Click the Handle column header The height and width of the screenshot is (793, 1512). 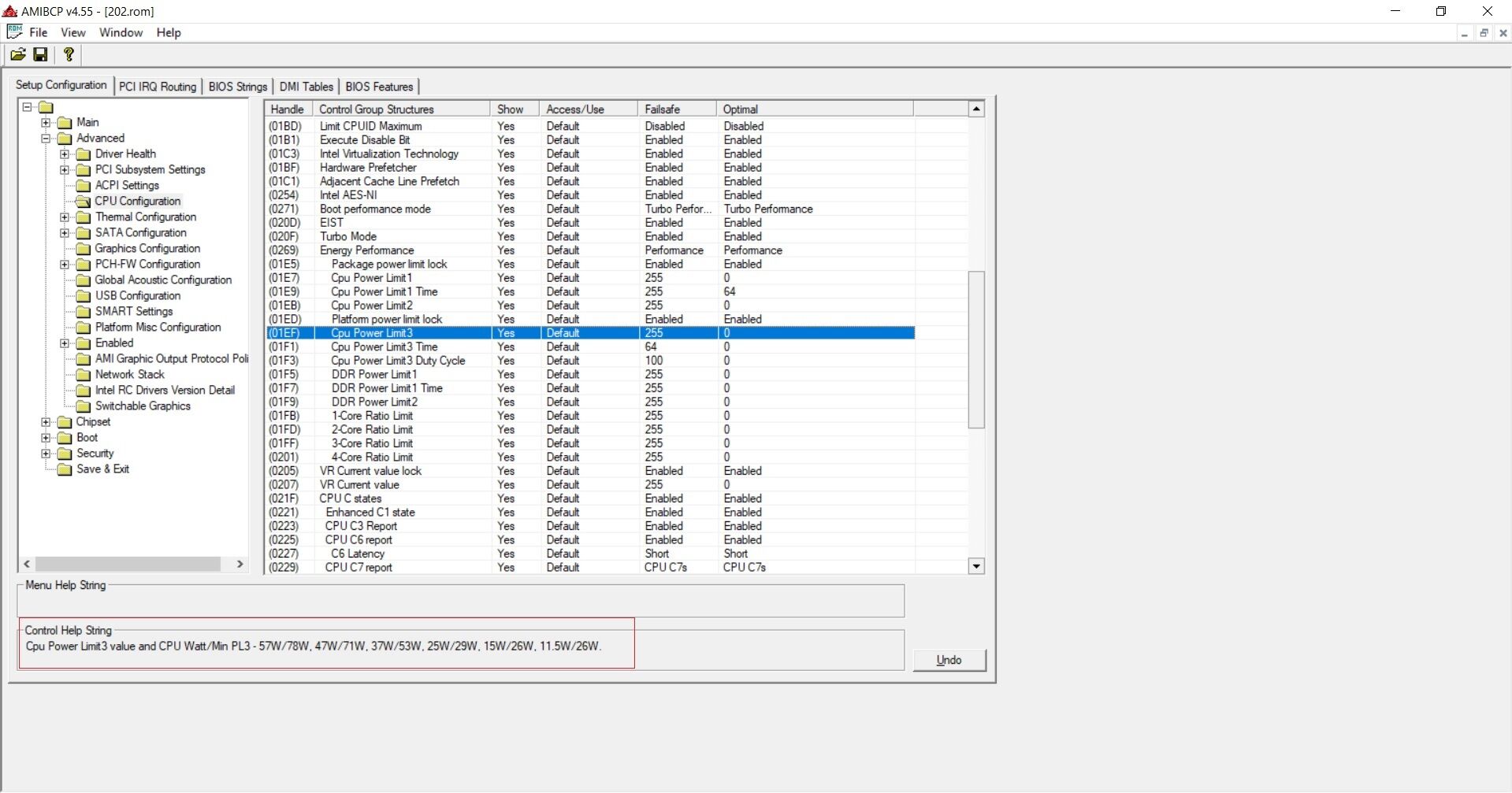coord(288,109)
